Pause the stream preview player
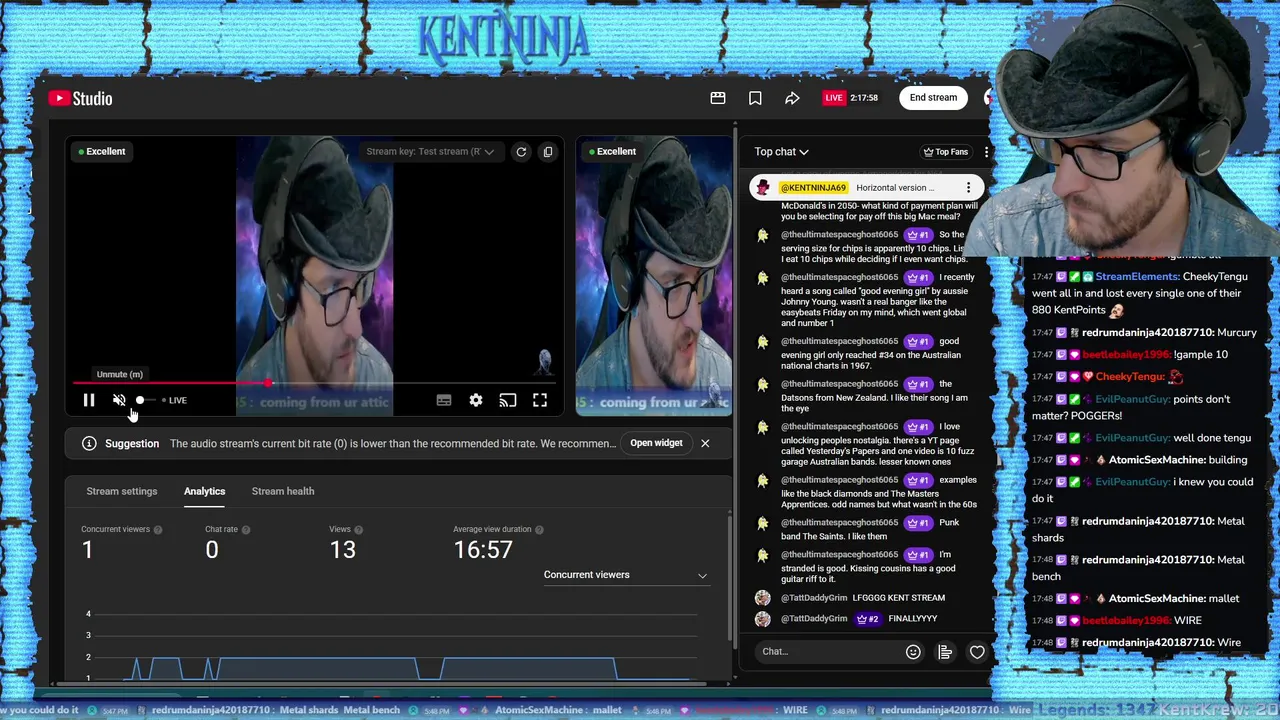Screen dimensions: 1280x720 (89, 400)
